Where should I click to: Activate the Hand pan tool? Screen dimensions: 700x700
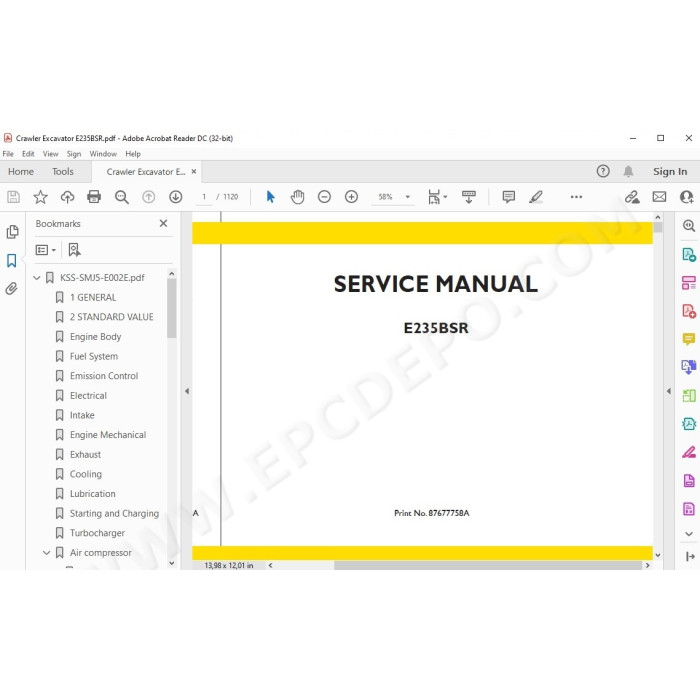297,197
